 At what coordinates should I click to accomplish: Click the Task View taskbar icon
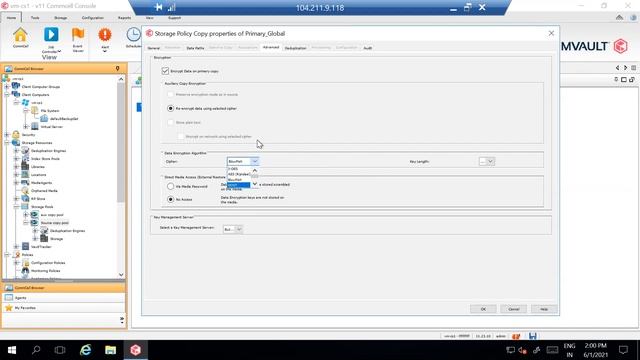click(x=60, y=350)
